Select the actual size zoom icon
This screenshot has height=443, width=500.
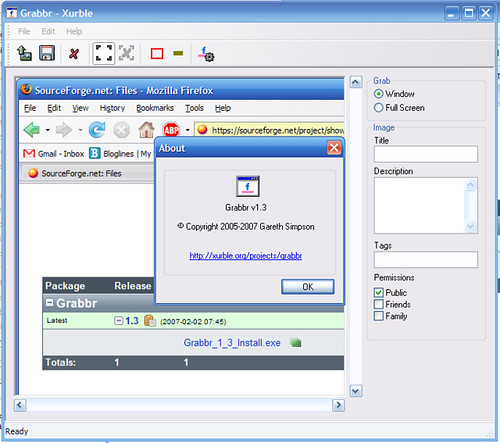(126, 53)
